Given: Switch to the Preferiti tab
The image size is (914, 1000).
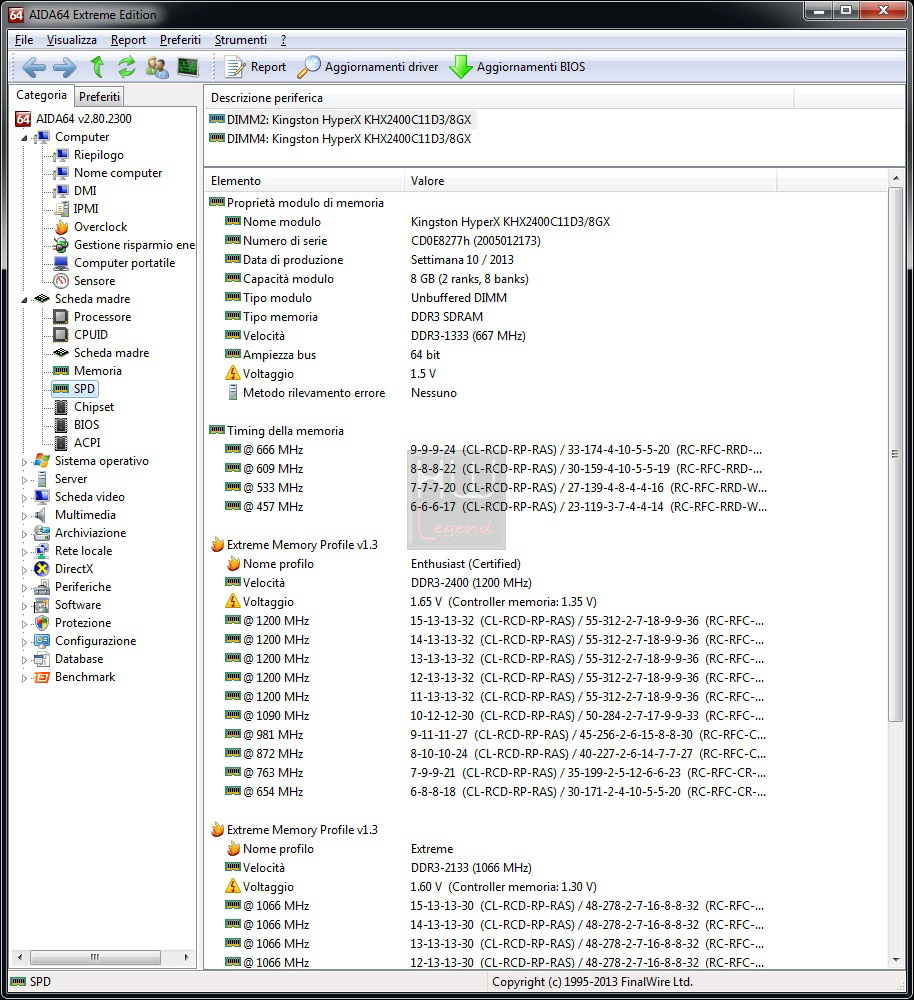Looking at the screenshot, I should pyautogui.click(x=99, y=96).
